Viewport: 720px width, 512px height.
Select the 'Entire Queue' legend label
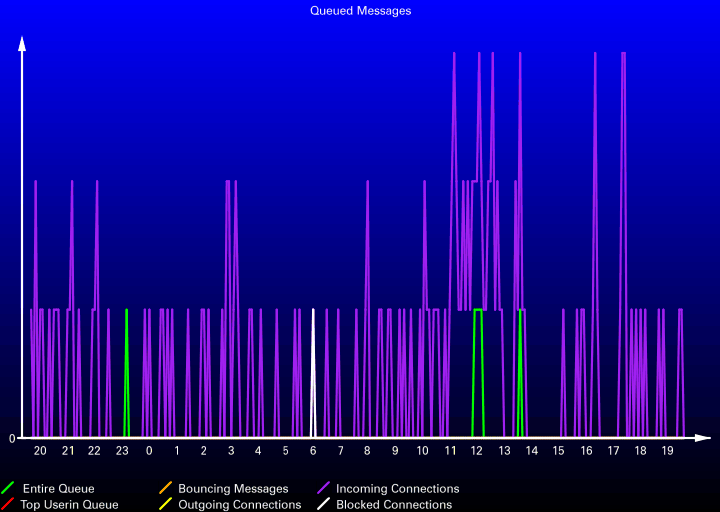click(58, 489)
